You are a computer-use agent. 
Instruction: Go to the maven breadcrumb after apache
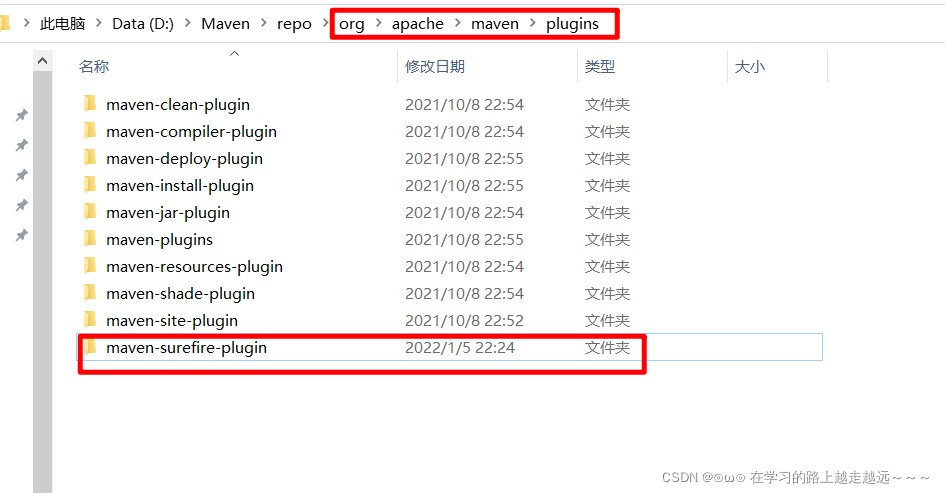(x=495, y=24)
